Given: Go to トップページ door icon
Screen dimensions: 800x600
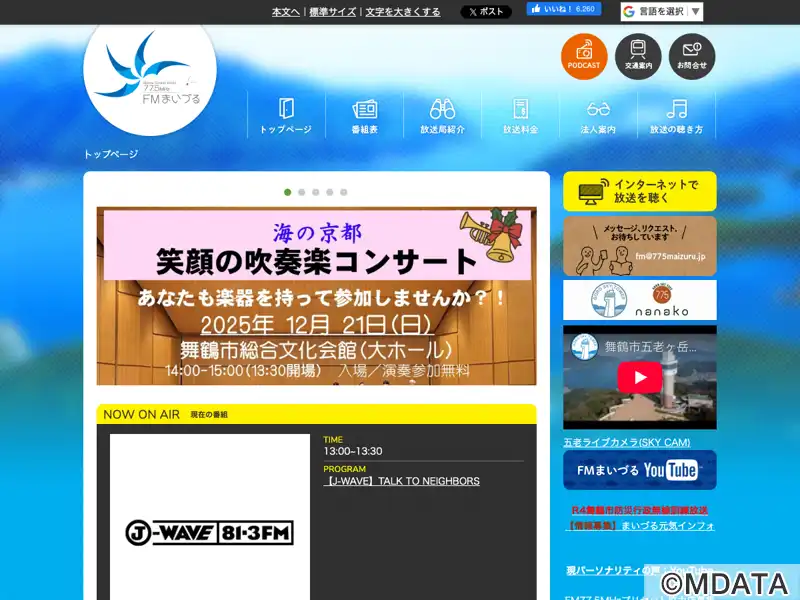Looking at the screenshot, I should tap(286, 116).
